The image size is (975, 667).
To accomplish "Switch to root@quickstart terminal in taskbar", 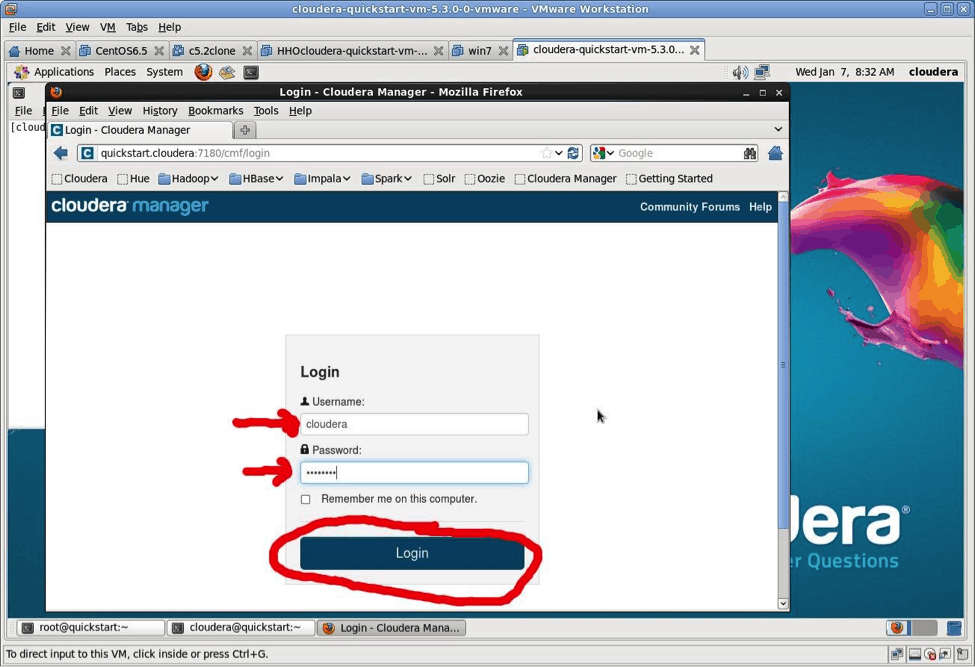I will [x=90, y=628].
